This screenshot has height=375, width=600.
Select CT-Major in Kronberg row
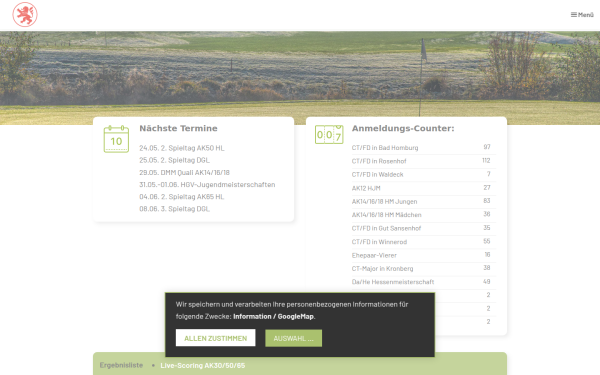pyautogui.click(x=424, y=269)
